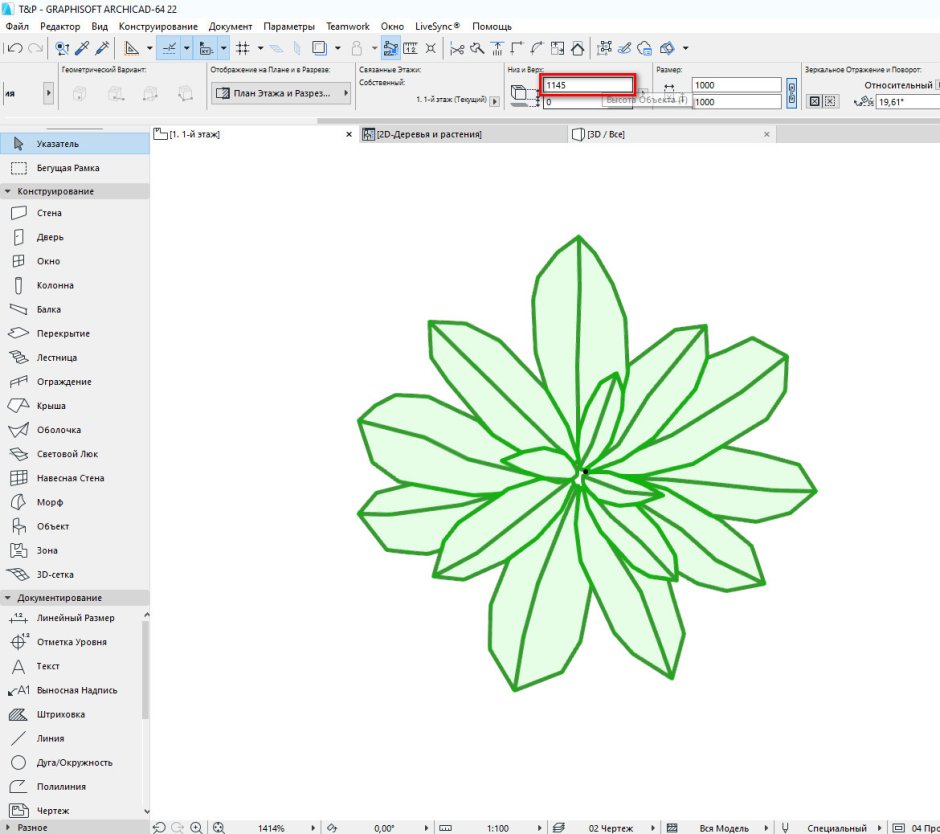Click the Undo arrow in toolbar

coord(15,47)
